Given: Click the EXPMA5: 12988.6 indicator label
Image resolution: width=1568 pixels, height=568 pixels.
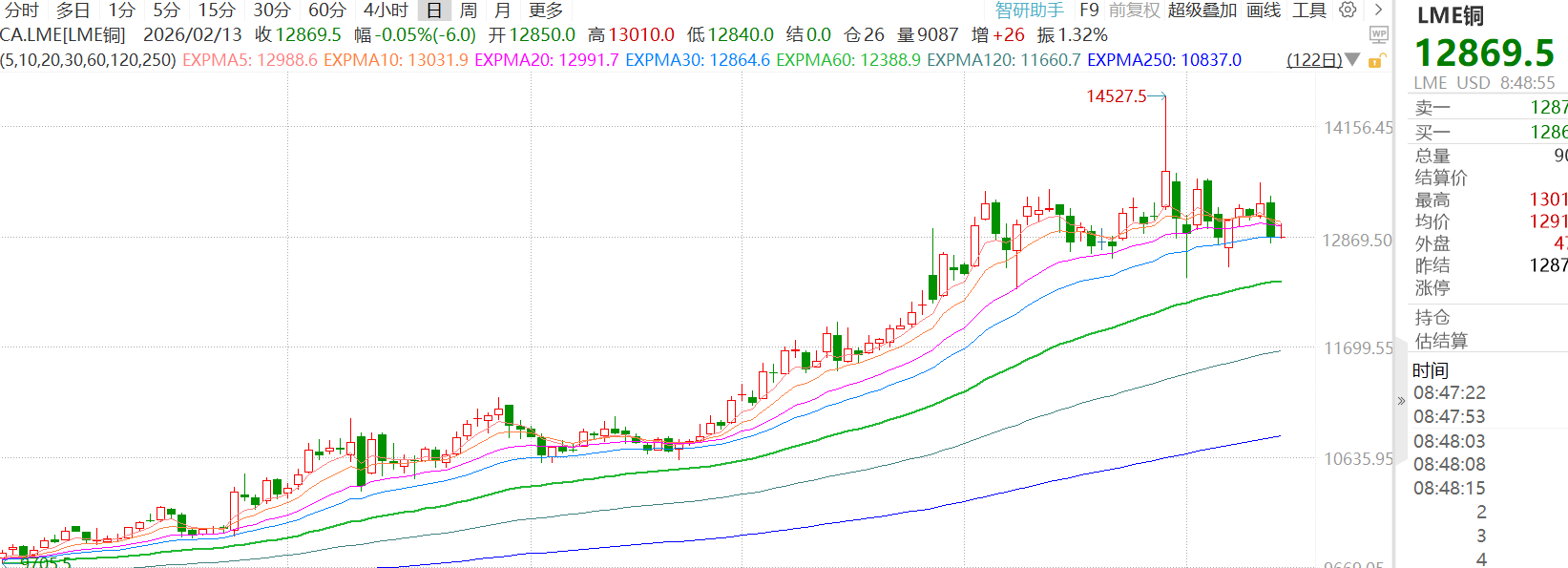Looking at the screenshot, I should point(250,60).
